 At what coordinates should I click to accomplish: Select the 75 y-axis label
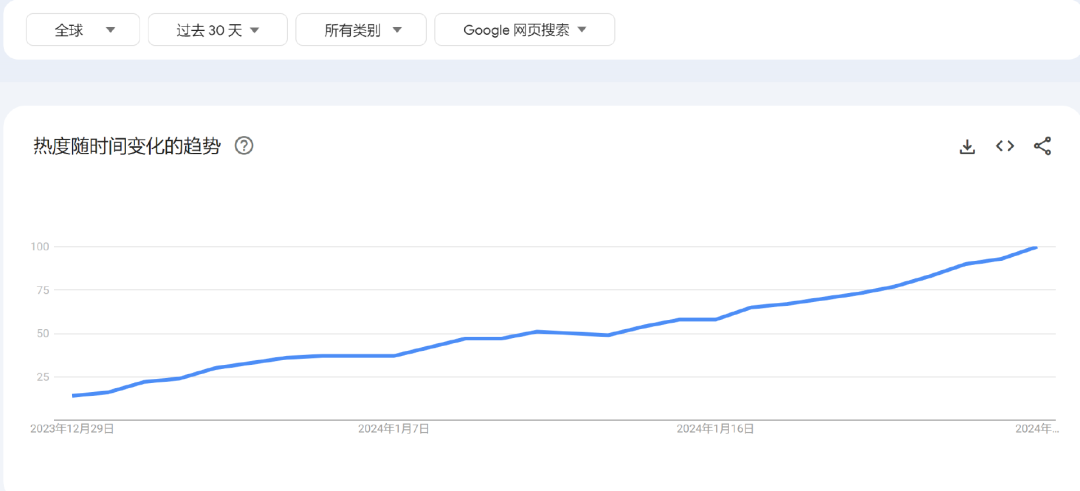[42, 290]
